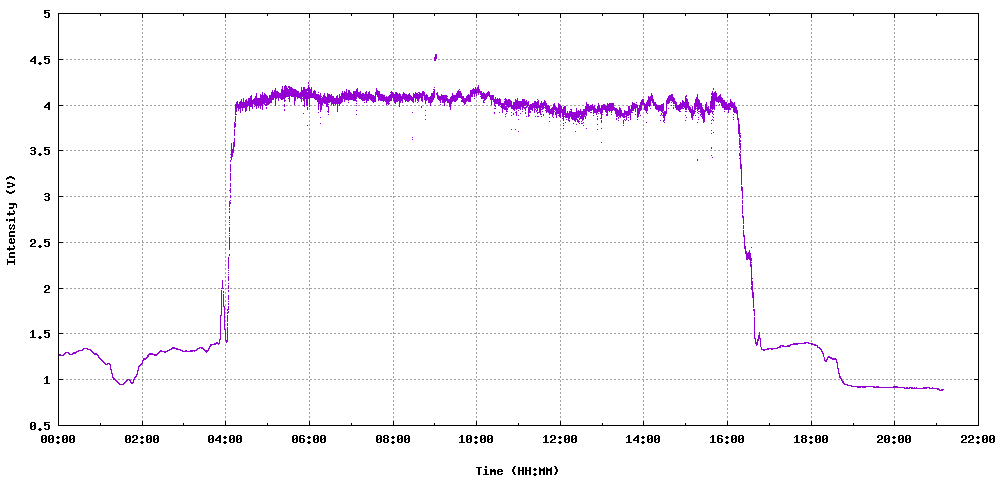Click the "Intensity (V)" y-axis title
Screen dimensions: 1000x480
[11, 220]
